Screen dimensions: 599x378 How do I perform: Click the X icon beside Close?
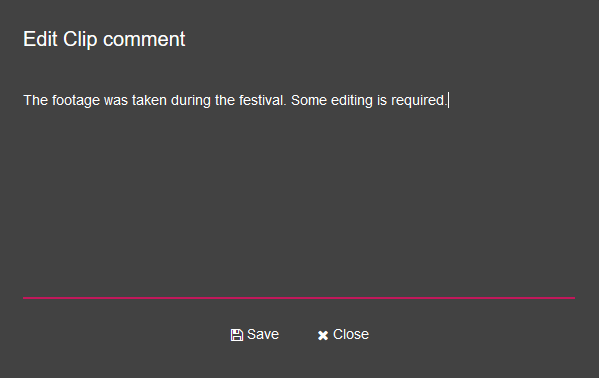tap(323, 335)
